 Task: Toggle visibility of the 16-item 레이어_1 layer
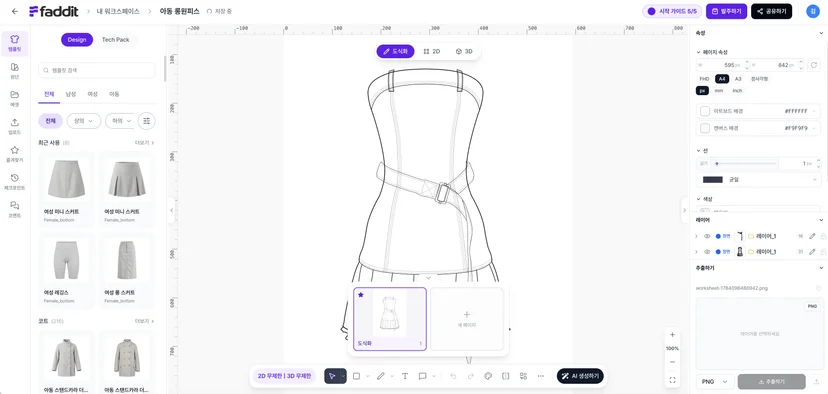pos(707,236)
